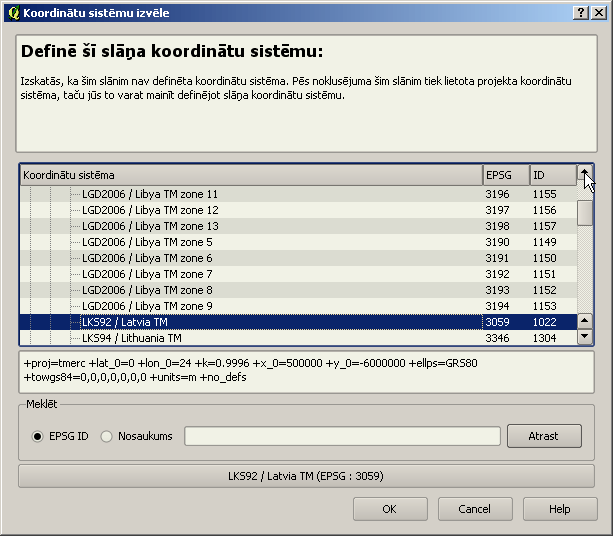This screenshot has width=613, height=536.
Task: Click the list scrollbar thumb handle
Action: [584, 213]
